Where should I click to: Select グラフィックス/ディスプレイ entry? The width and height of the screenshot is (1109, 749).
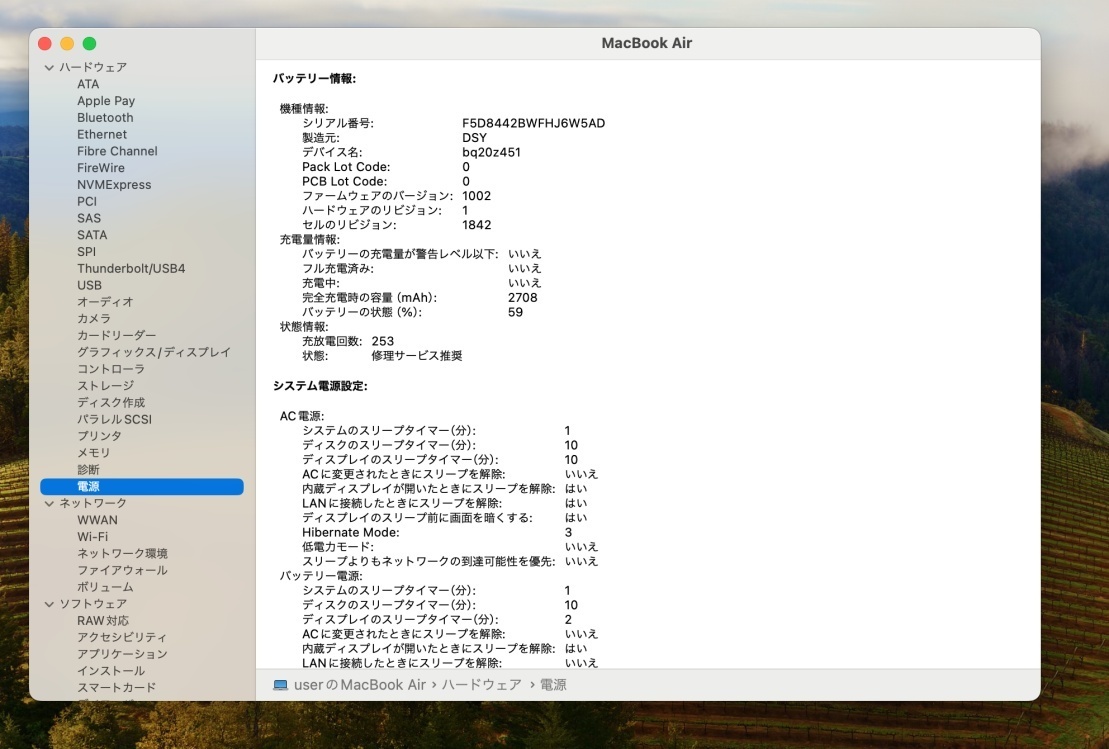153,352
